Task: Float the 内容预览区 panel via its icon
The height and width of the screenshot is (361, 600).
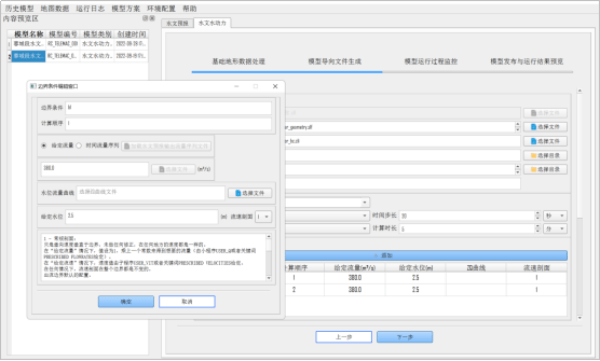Action: [x=145, y=18]
